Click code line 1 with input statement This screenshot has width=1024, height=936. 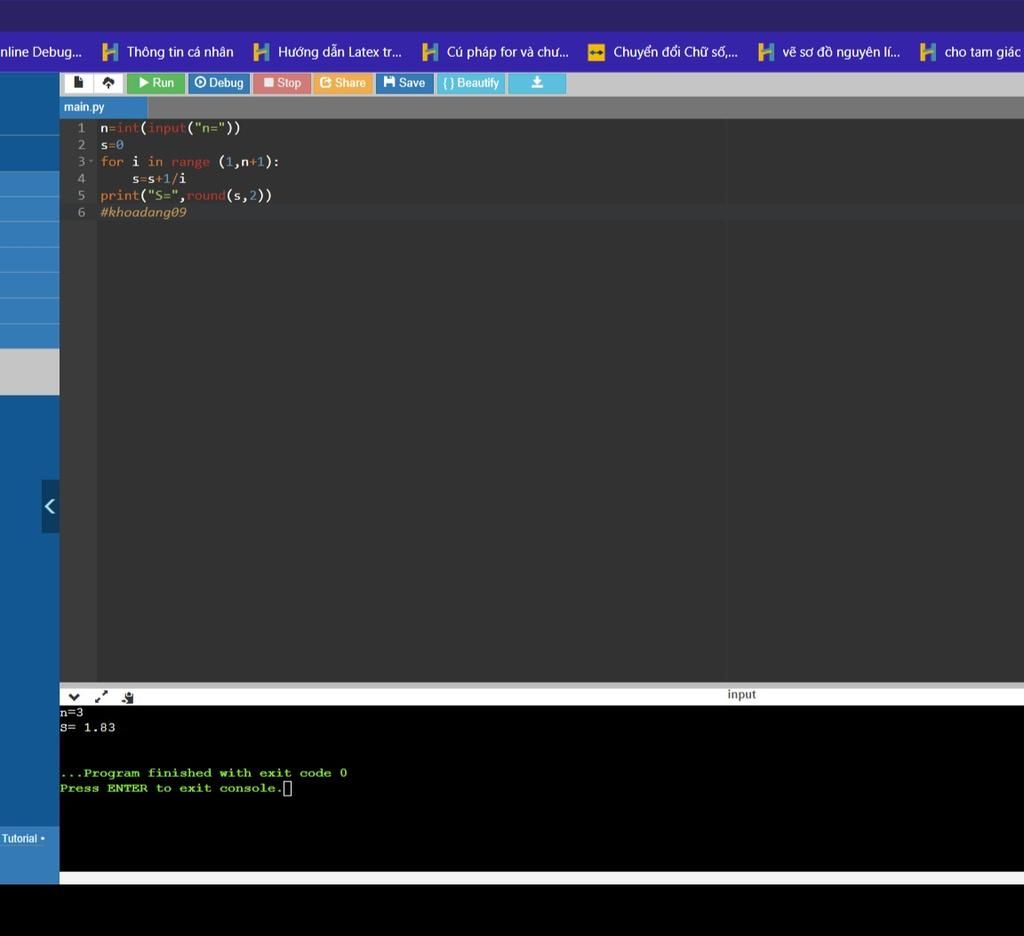click(170, 128)
